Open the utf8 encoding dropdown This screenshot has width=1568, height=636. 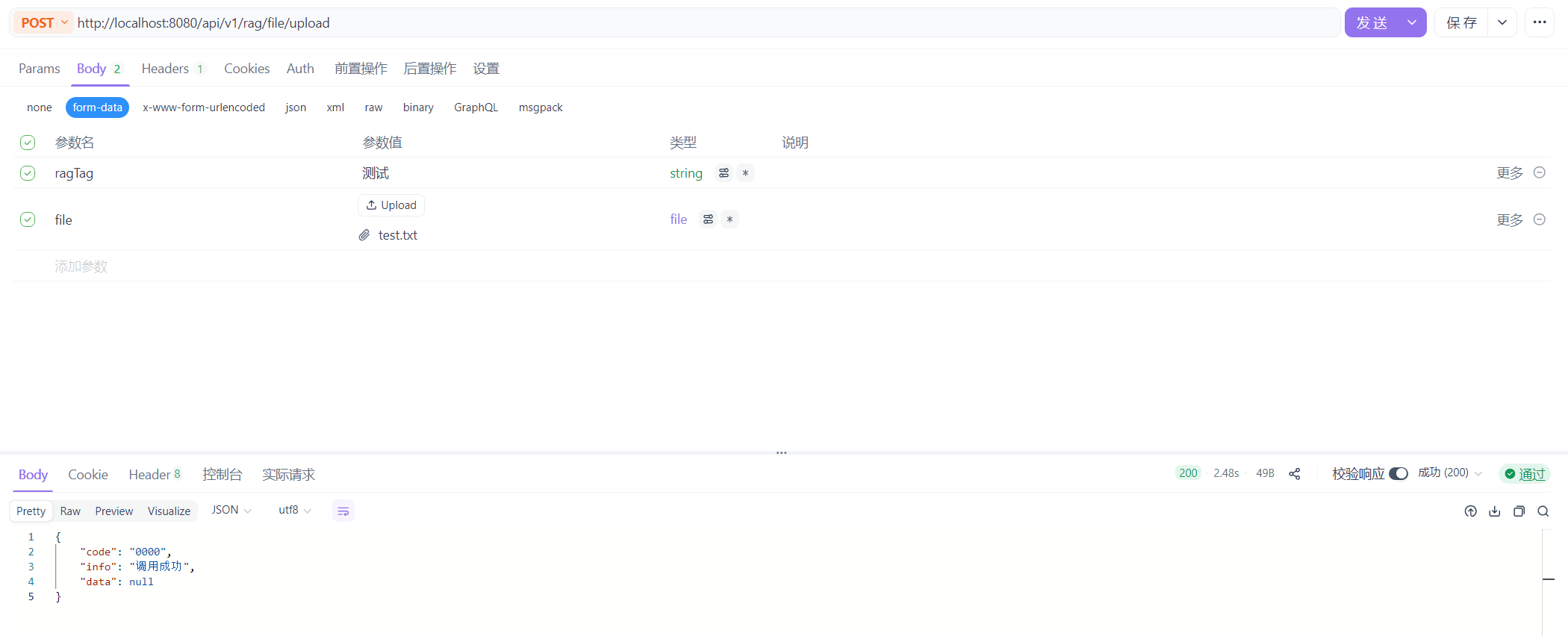point(295,511)
